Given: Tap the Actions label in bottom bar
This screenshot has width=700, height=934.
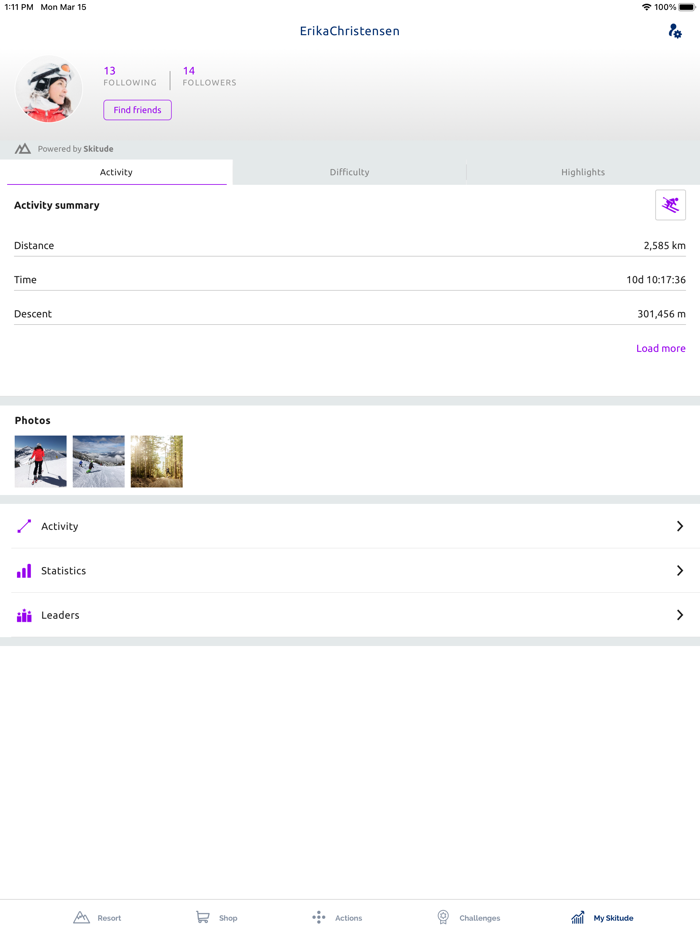Looking at the screenshot, I should point(349,918).
